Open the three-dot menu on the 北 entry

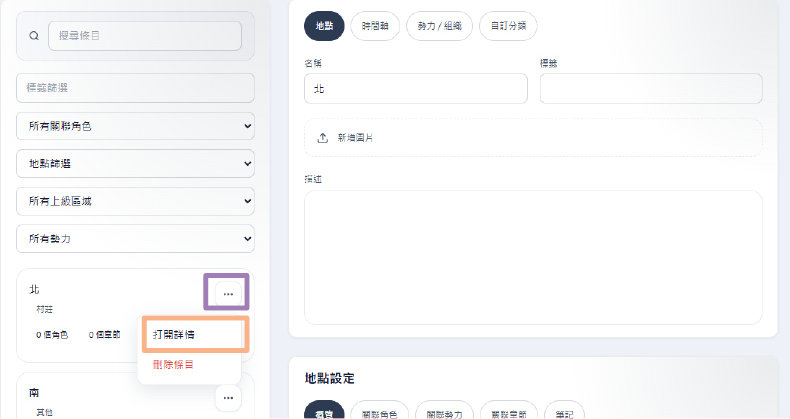(228, 294)
